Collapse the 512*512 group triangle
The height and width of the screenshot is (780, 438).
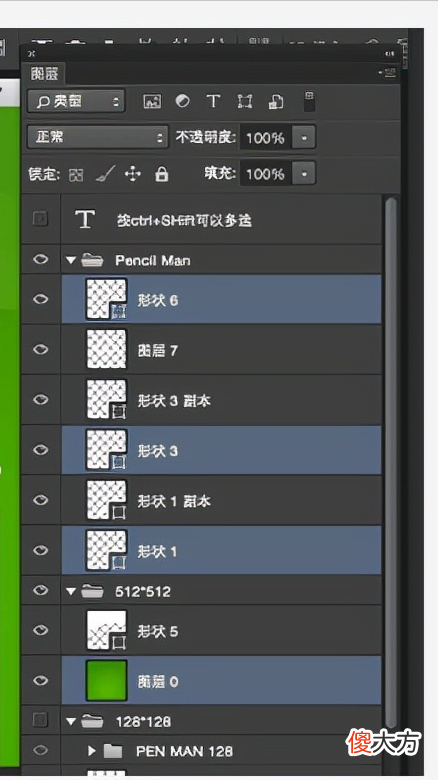tap(71, 591)
